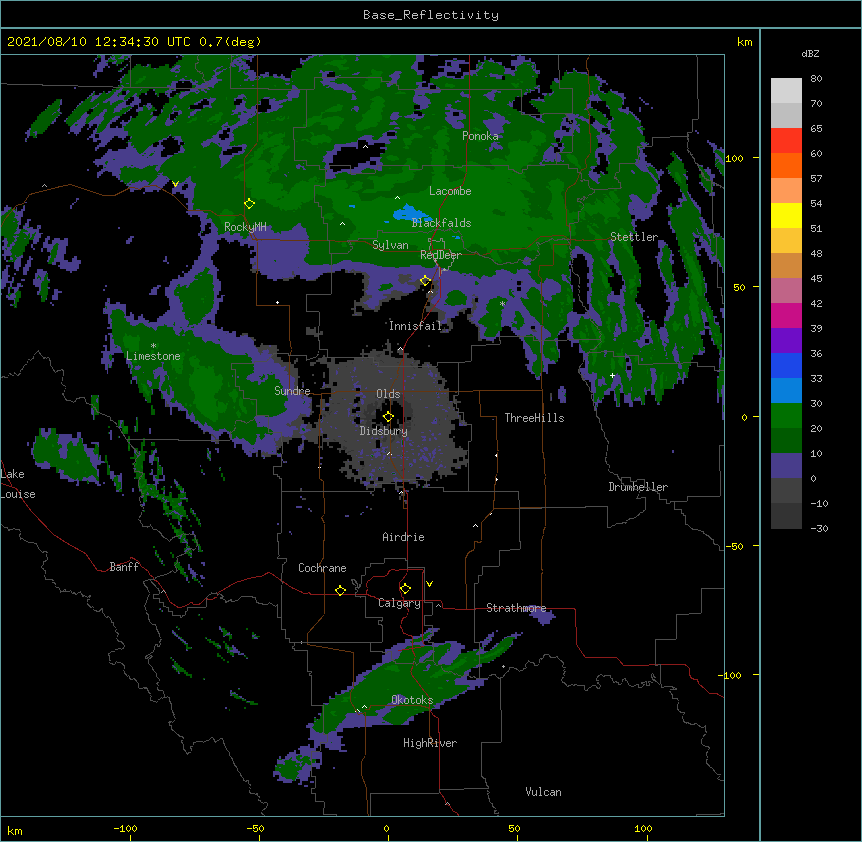The width and height of the screenshot is (862, 842).
Task: Click the ThreeHills label
Action: (x=534, y=418)
